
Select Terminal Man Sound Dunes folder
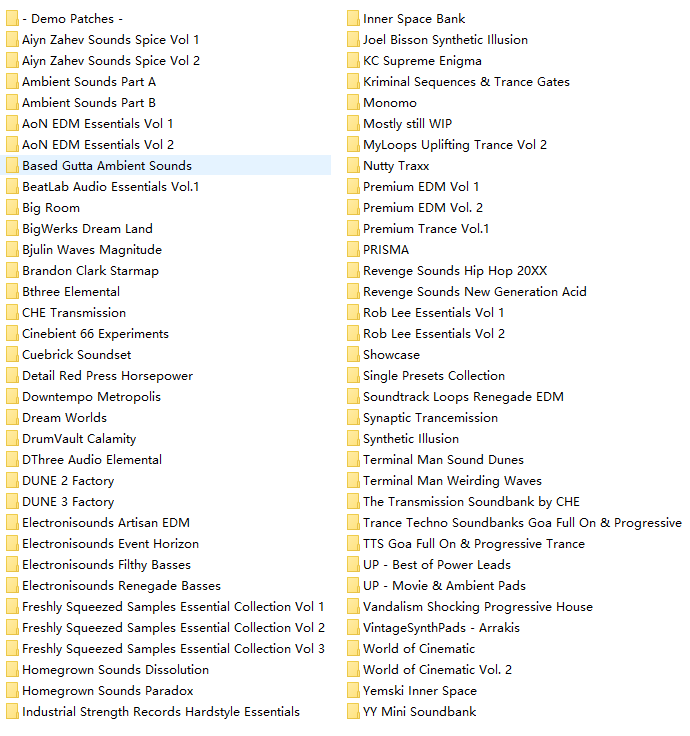coord(443,460)
